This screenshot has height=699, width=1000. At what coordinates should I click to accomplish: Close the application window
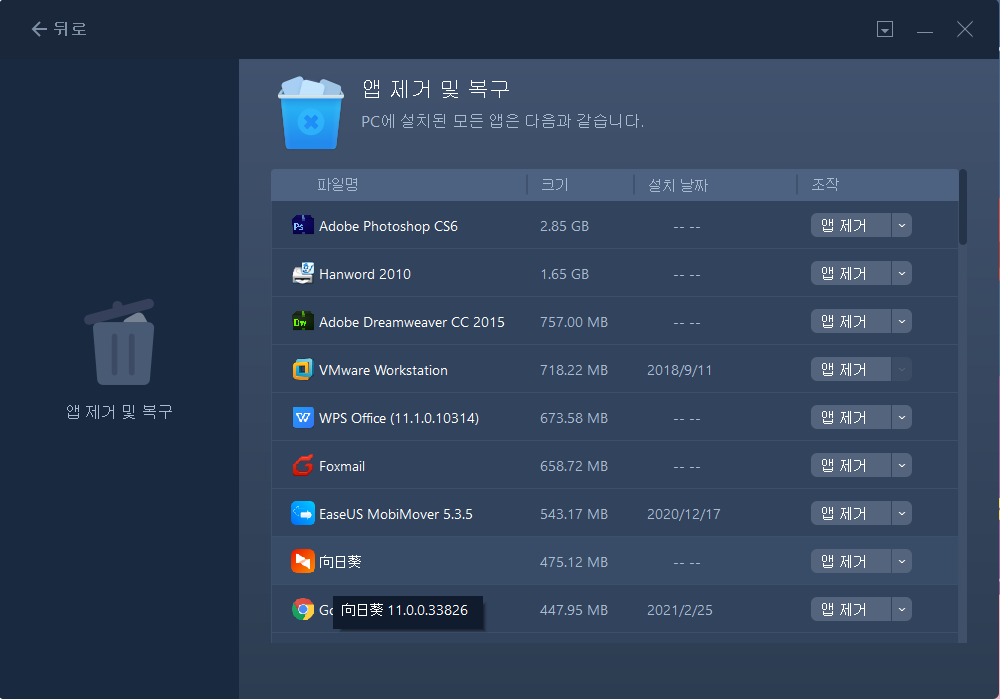point(964,29)
